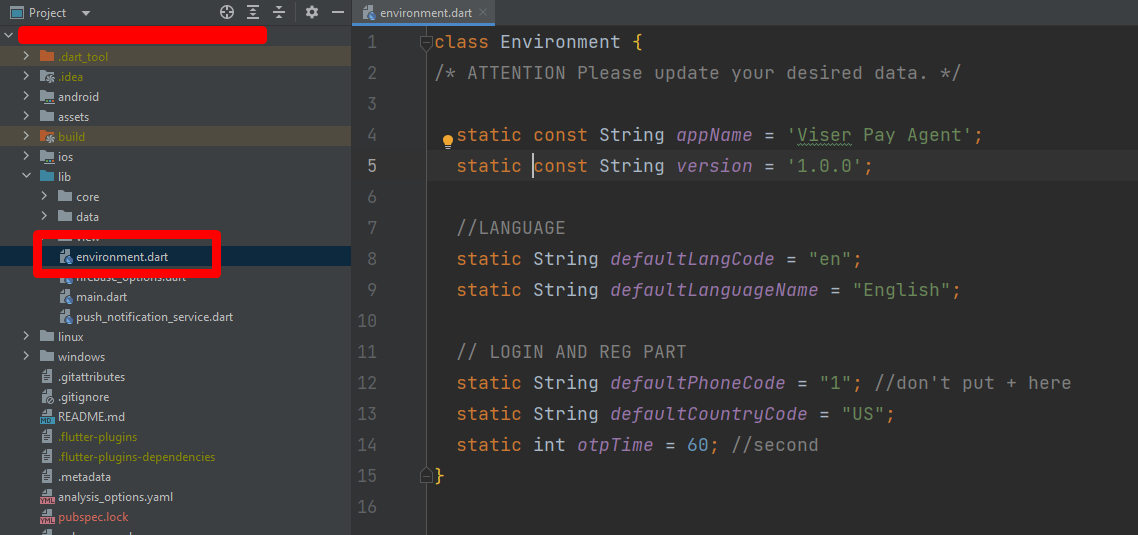
Task: Toggle code fold on class Environment line
Action: (426, 43)
